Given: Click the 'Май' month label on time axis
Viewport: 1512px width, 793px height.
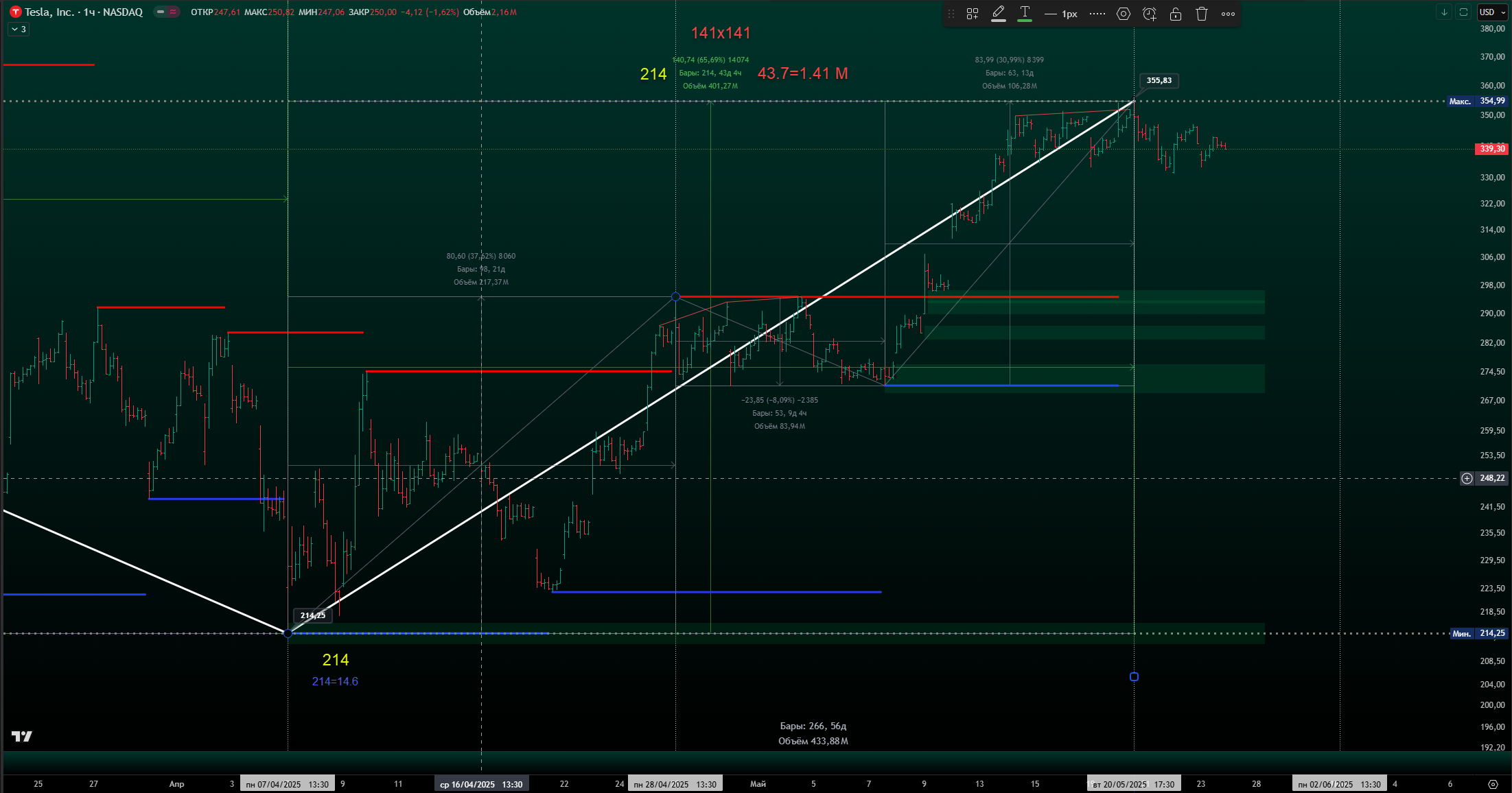Looking at the screenshot, I should tap(758, 784).
